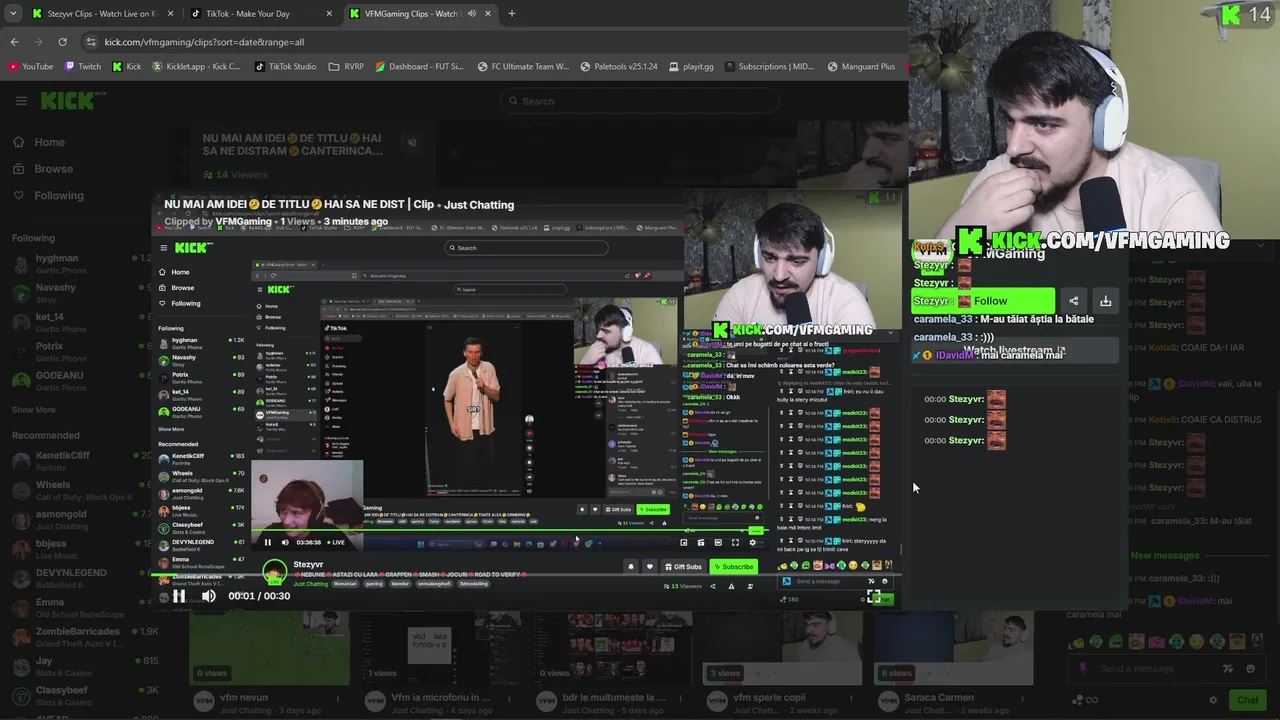The width and height of the screenshot is (1280, 720).
Task: Toggle fullscreen for the clip player
Action: click(x=874, y=596)
